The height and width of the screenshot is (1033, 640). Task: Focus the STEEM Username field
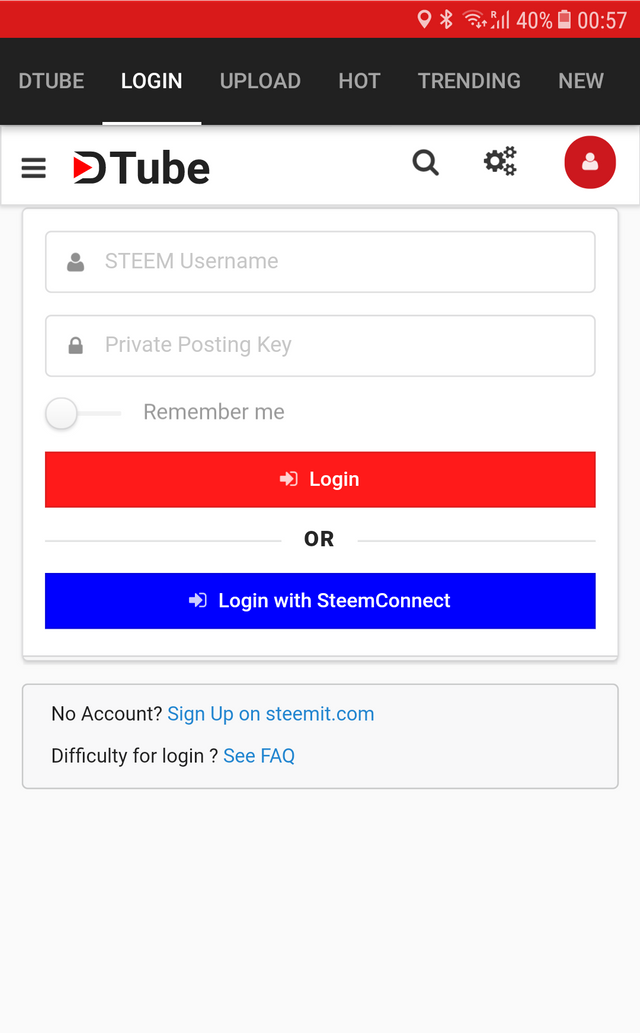(x=320, y=262)
